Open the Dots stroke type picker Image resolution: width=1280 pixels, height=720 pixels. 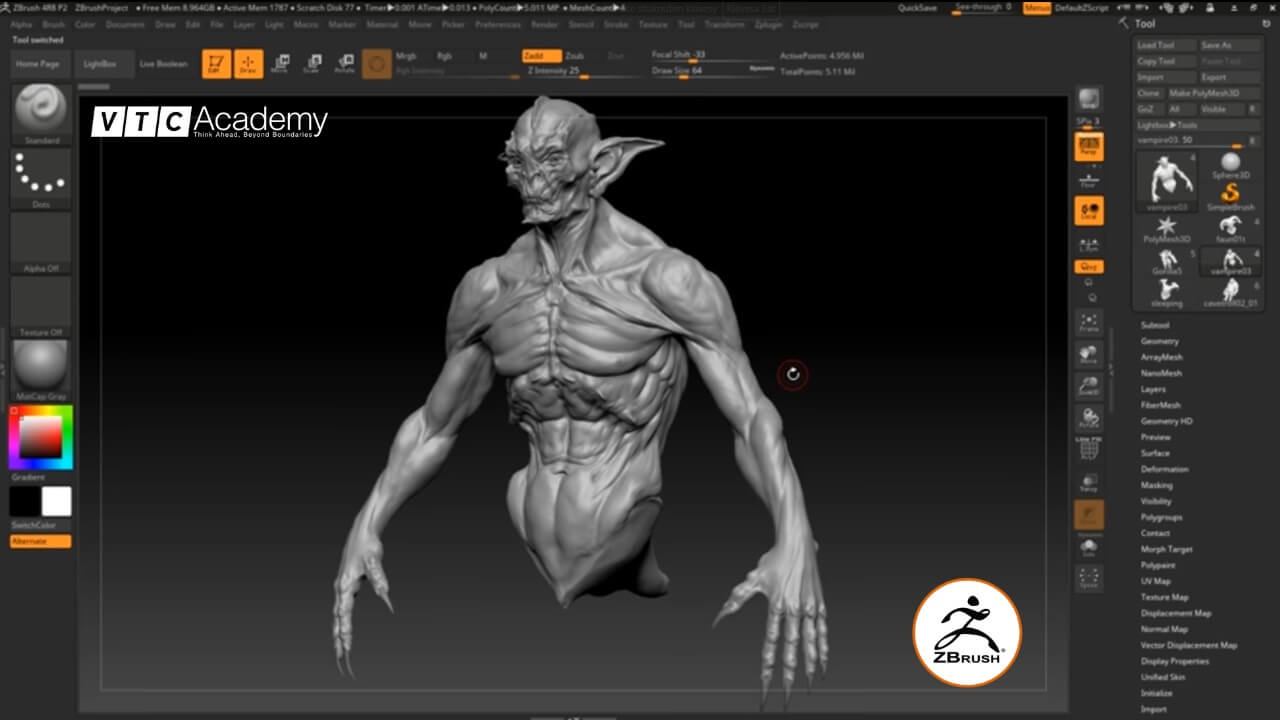tap(41, 177)
